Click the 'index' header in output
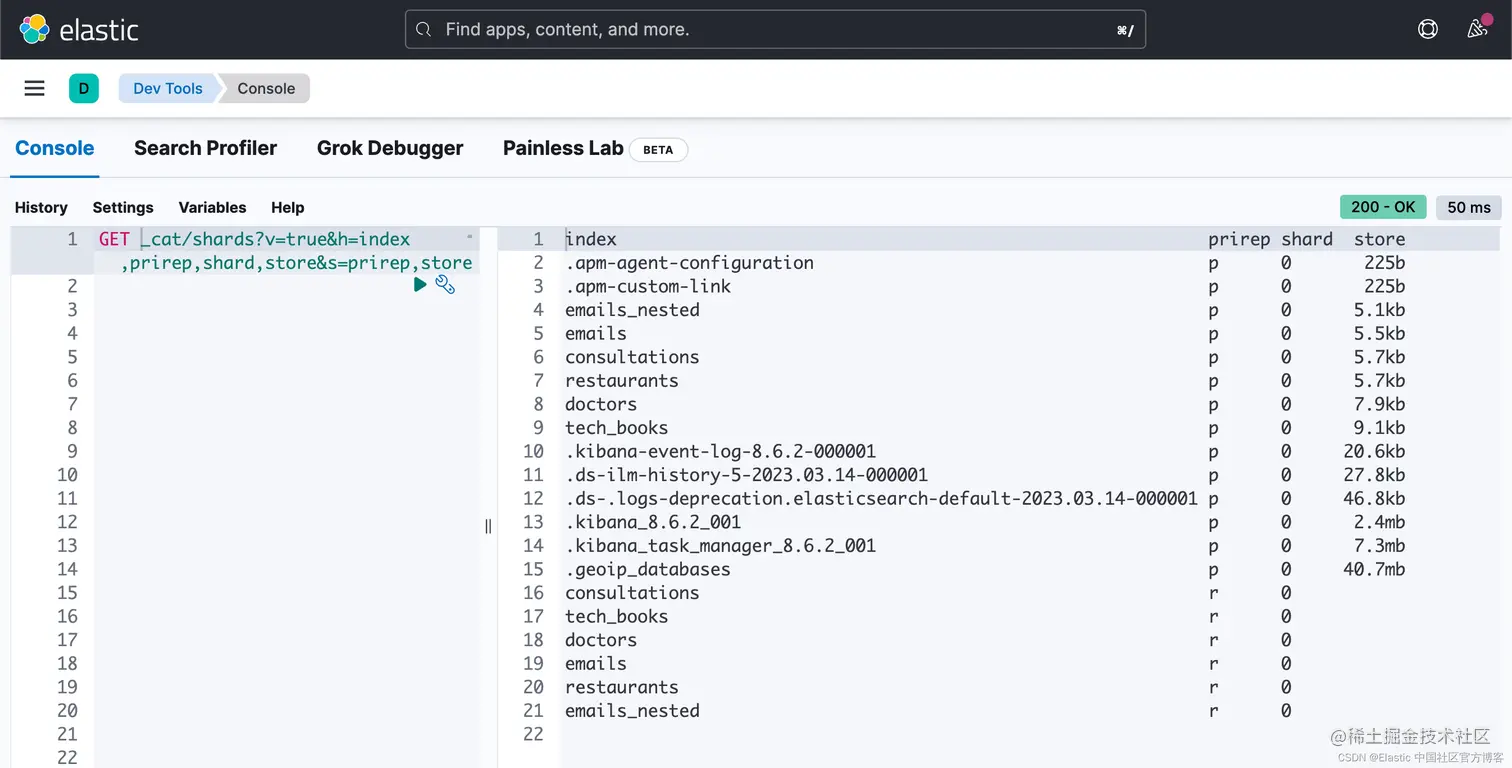1512x768 pixels. (591, 239)
